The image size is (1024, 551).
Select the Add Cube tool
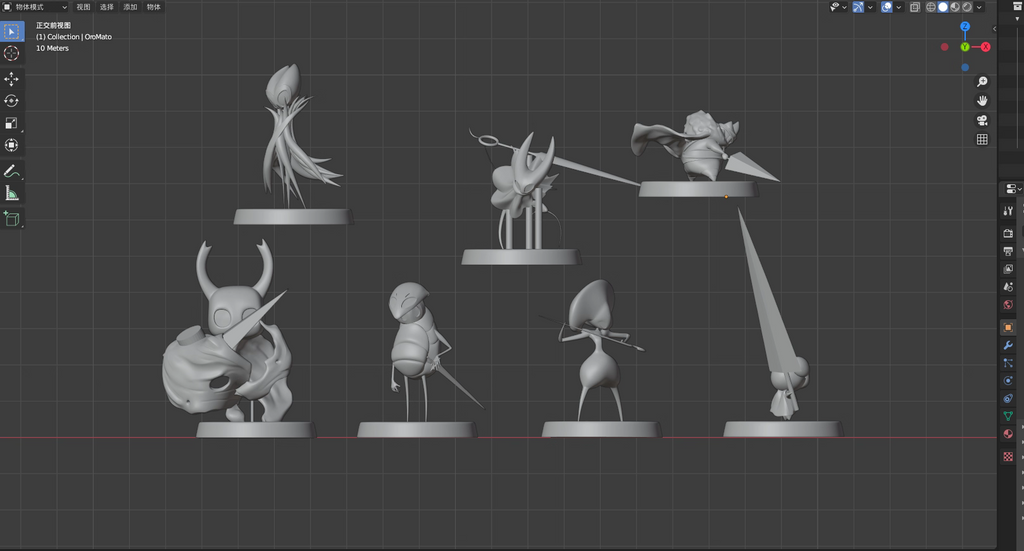(x=12, y=218)
